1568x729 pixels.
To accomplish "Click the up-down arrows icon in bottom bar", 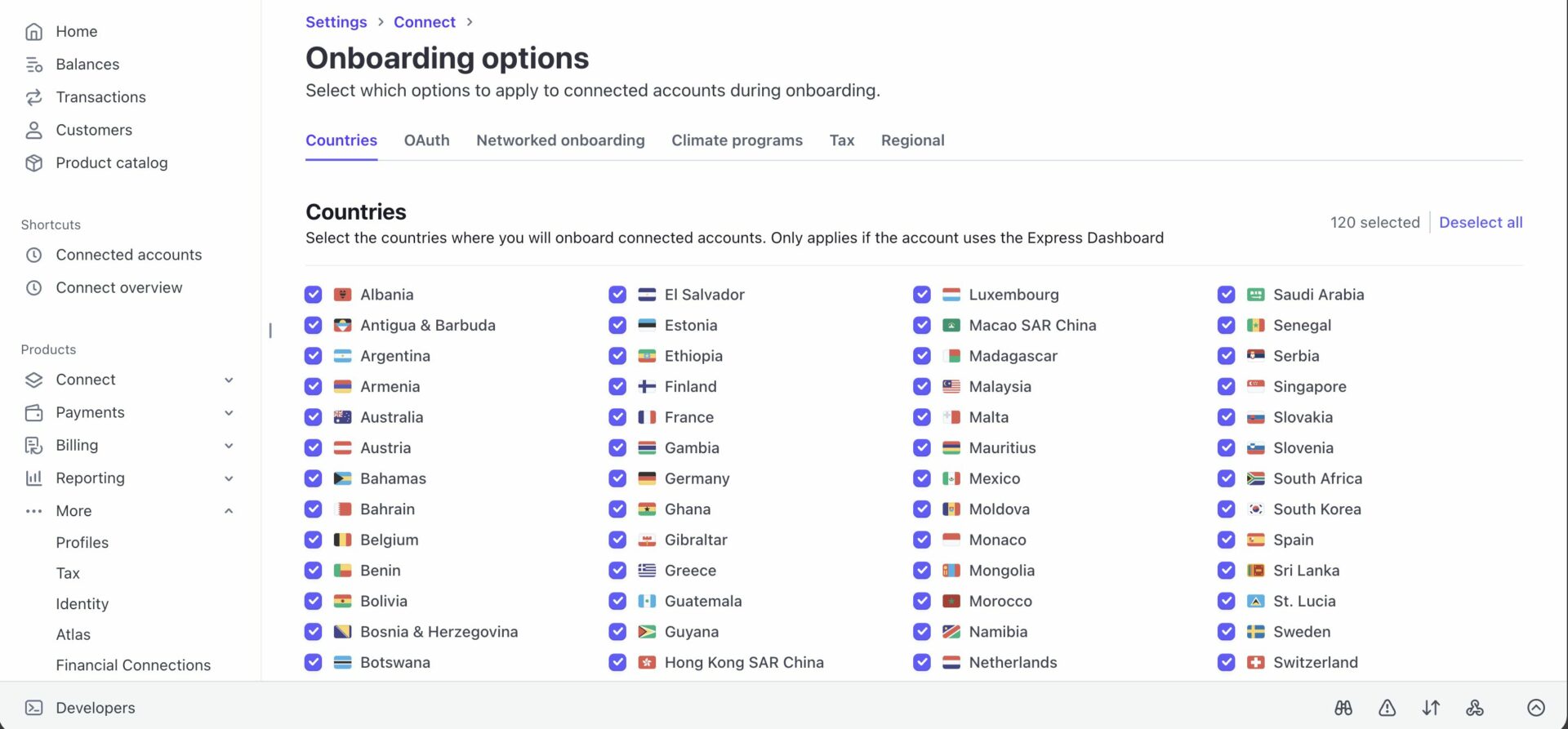I will click(x=1431, y=708).
